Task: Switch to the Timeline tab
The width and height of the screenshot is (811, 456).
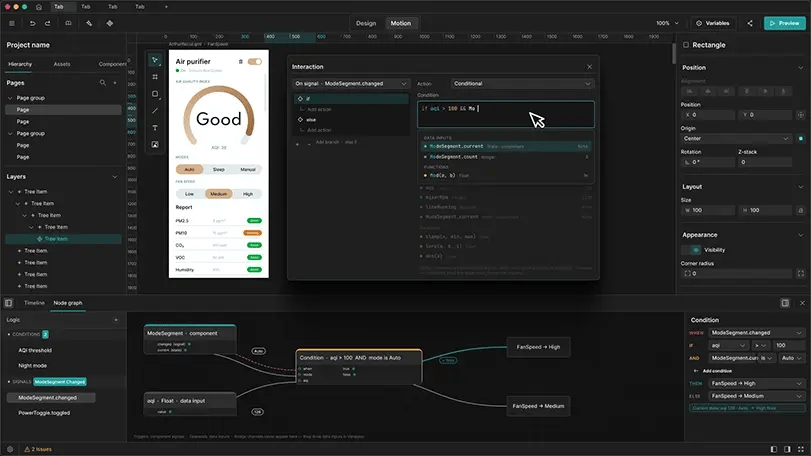Action: tap(34, 303)
